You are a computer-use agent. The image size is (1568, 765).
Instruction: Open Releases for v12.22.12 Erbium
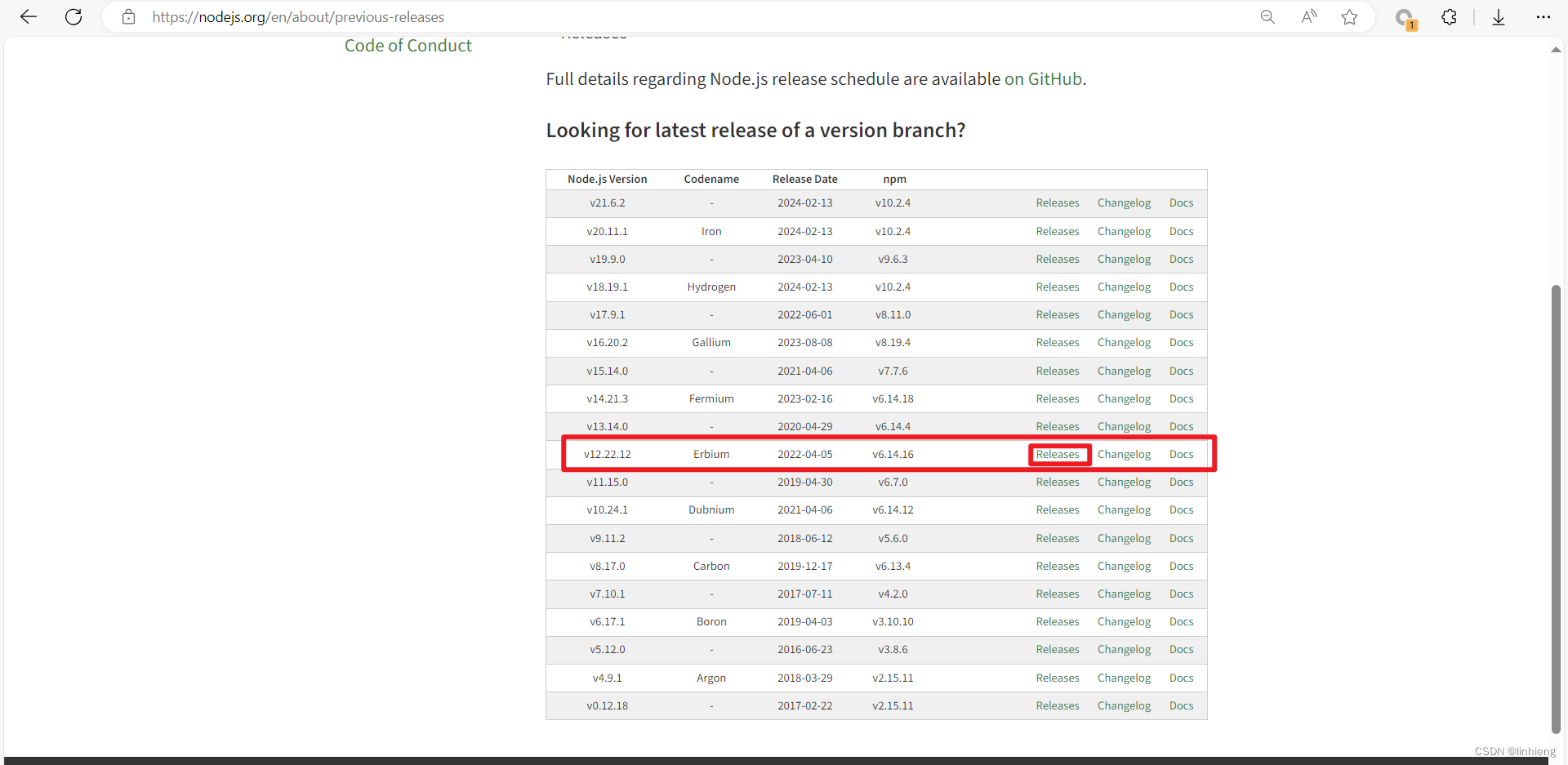coord(1058,455)
